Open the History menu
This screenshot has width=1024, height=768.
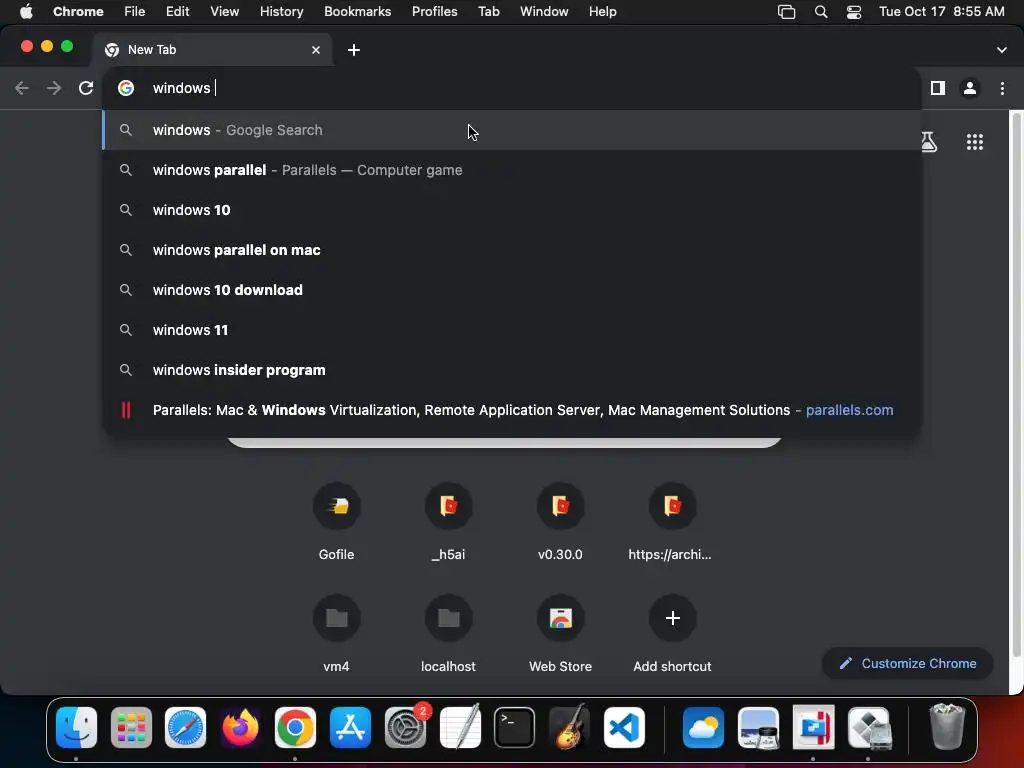tap(281, 12)
